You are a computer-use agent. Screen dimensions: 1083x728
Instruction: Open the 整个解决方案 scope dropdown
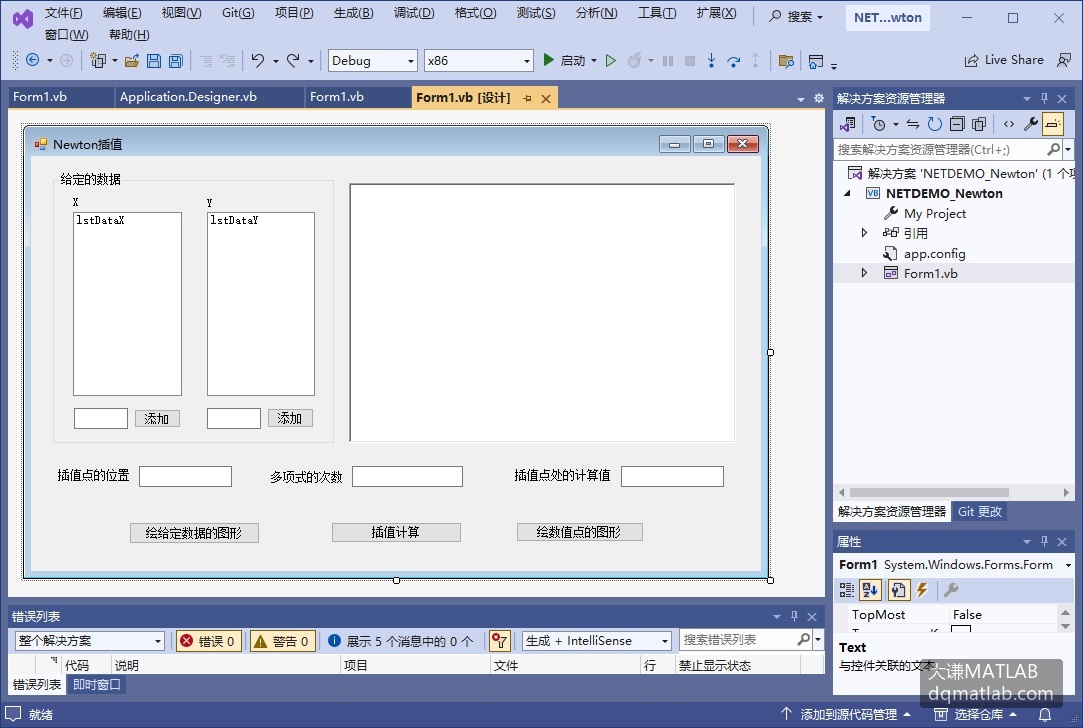click(90, 641)
